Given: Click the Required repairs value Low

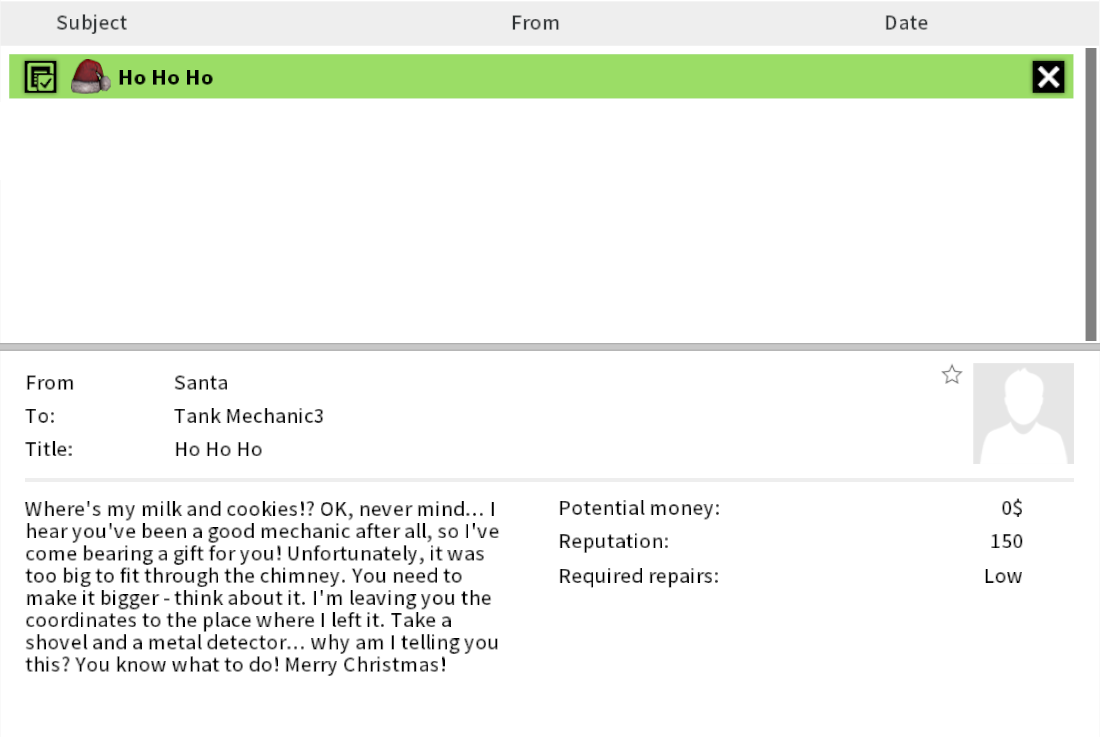Looking at the screenshot, I should click(x=1003, y=576).
